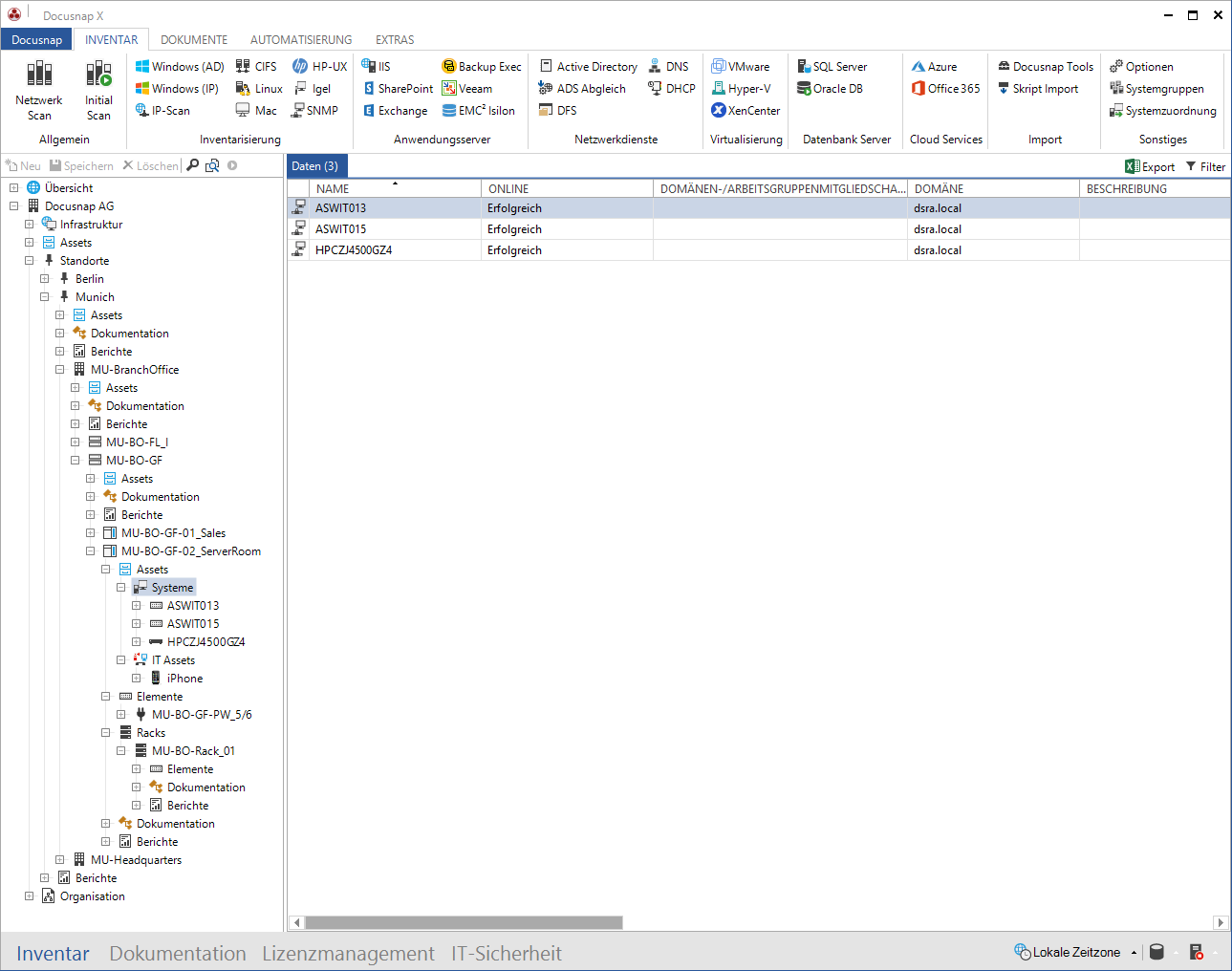Open Windows (IP) inventory scan

(x=178, y=89)
